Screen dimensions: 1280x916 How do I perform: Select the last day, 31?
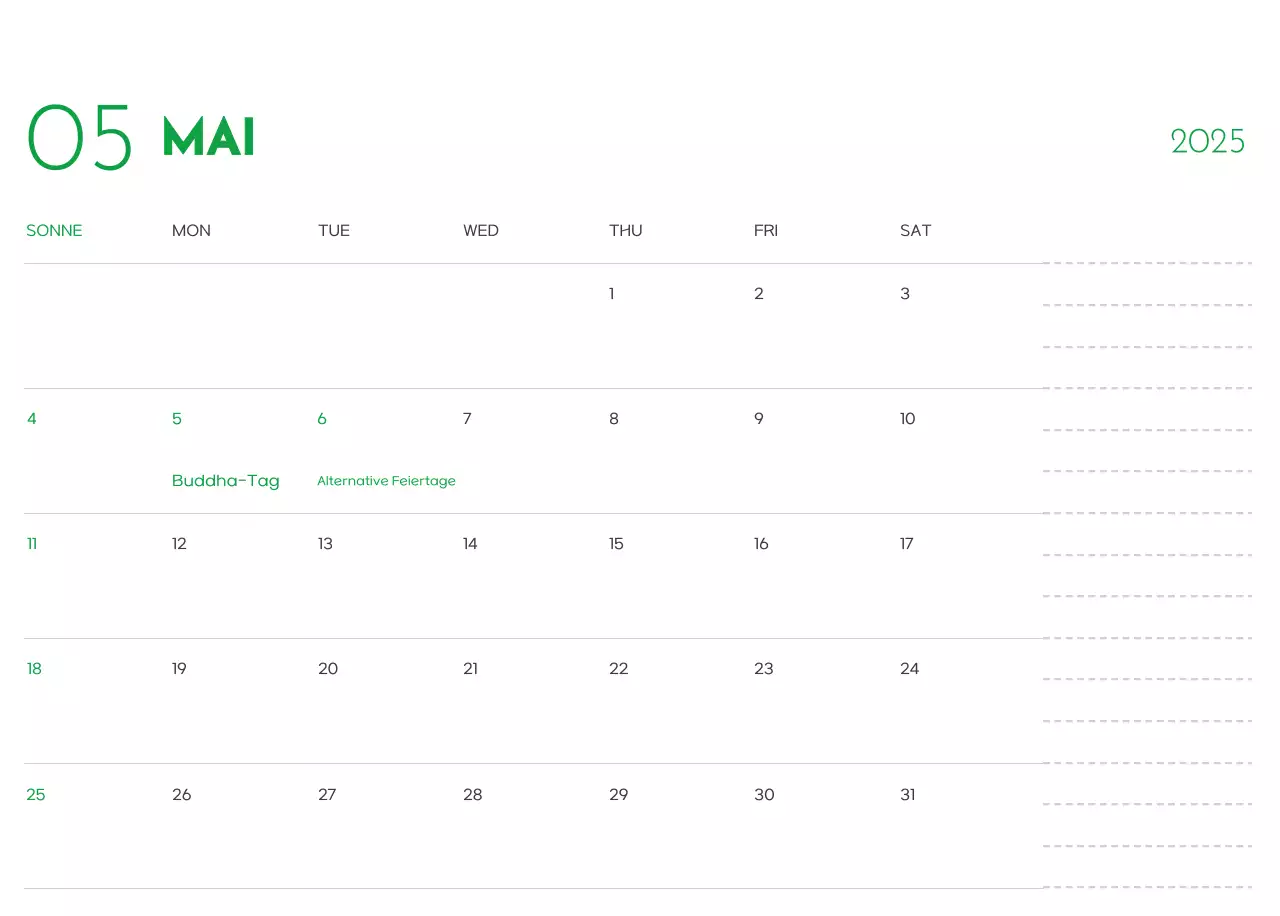click(907, 795)
